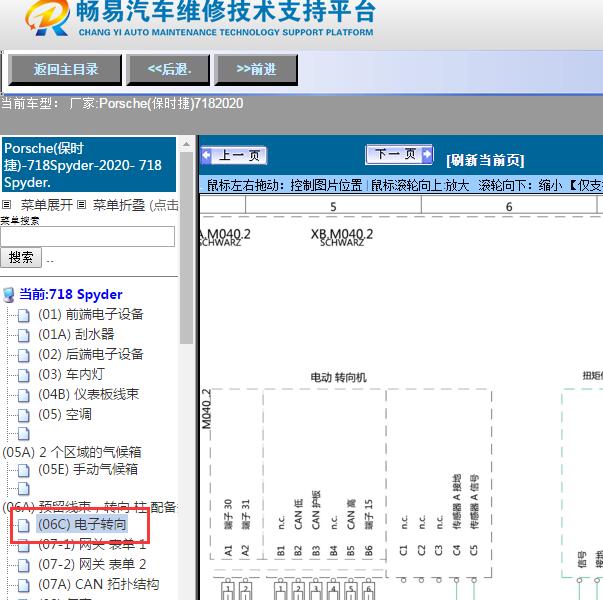Click connector label XB.M040.2 in diagram
Viewport: 603px width, 600px height.
[342, 234]
